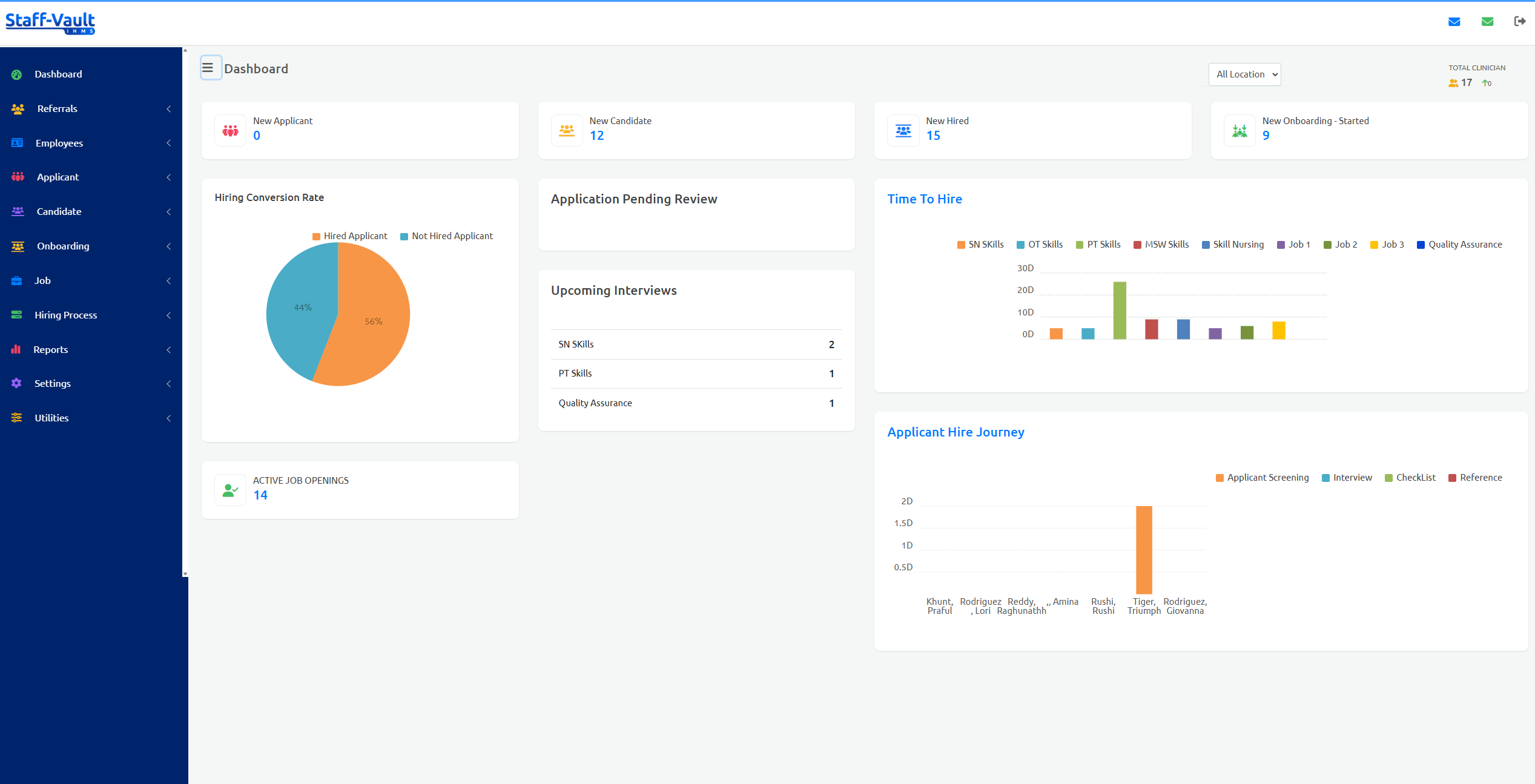Click the Staff-Vault logo
1535x784 pixels.
click(50, 22)
